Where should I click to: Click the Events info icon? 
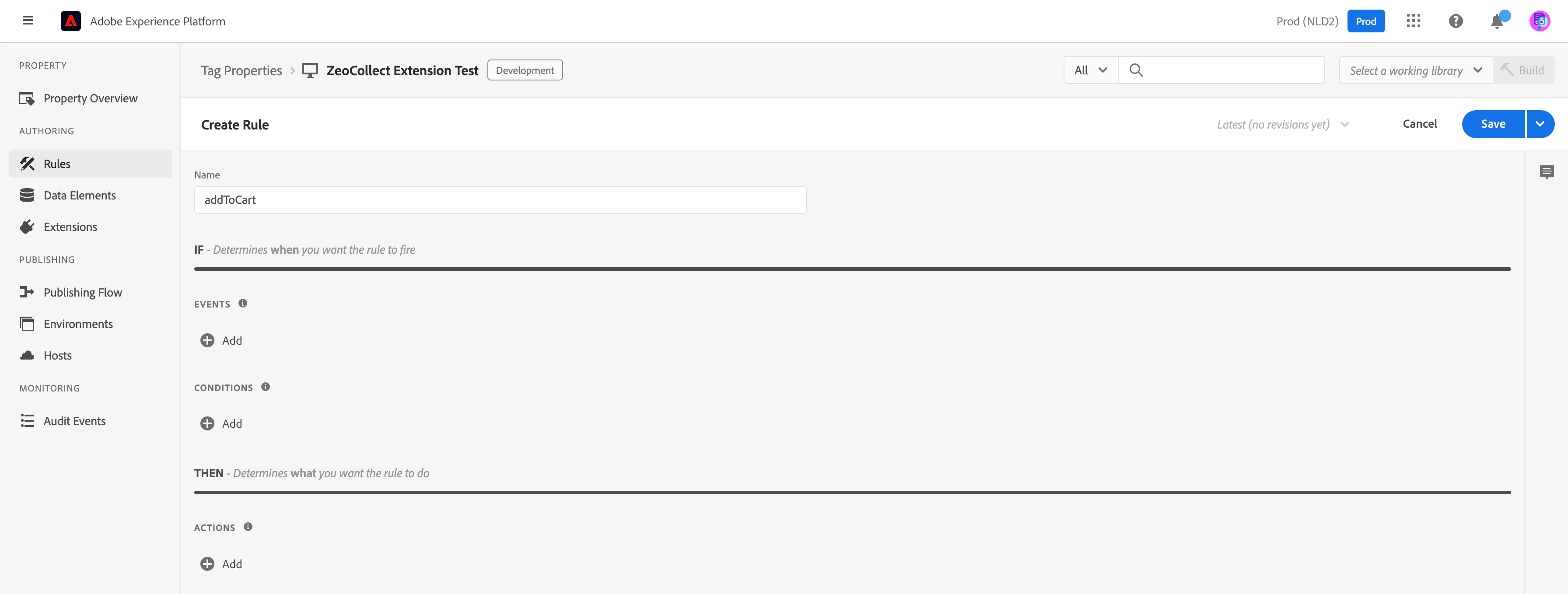[243, 303]
